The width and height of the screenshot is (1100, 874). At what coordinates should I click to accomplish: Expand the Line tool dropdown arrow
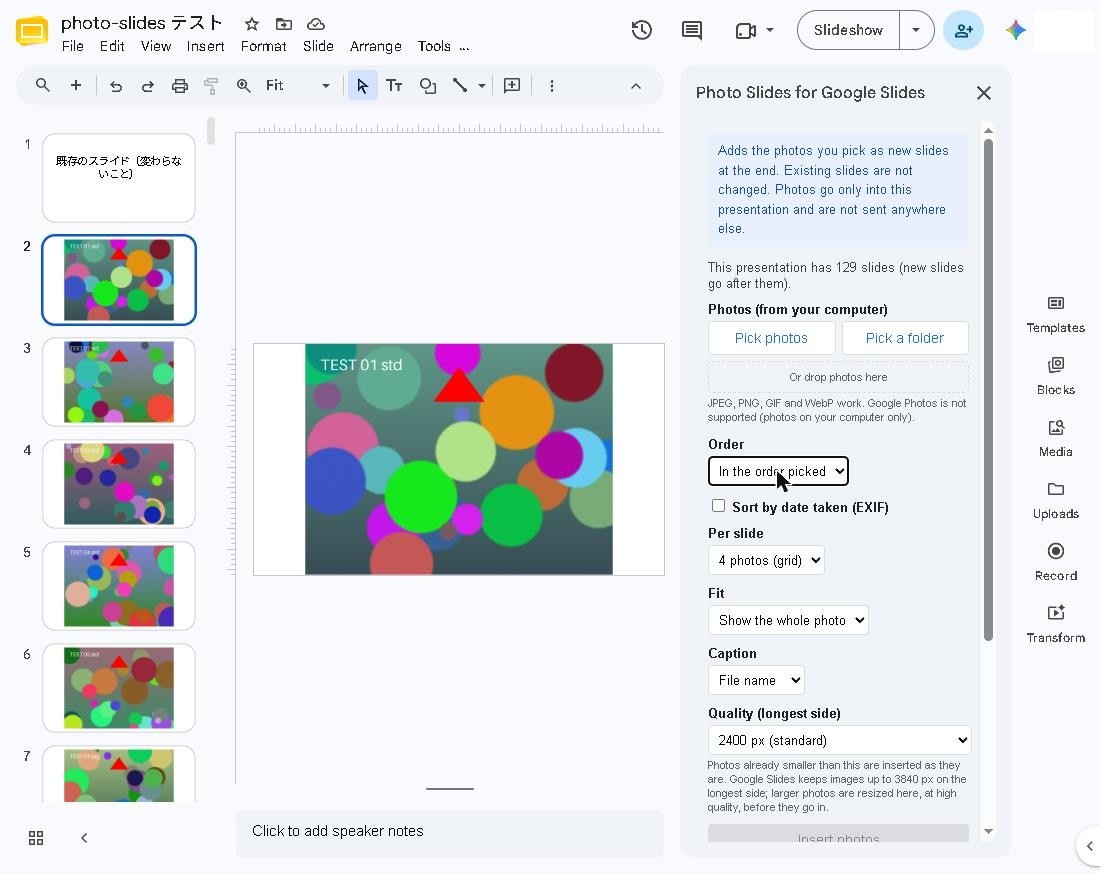click(x=482, y=86)
